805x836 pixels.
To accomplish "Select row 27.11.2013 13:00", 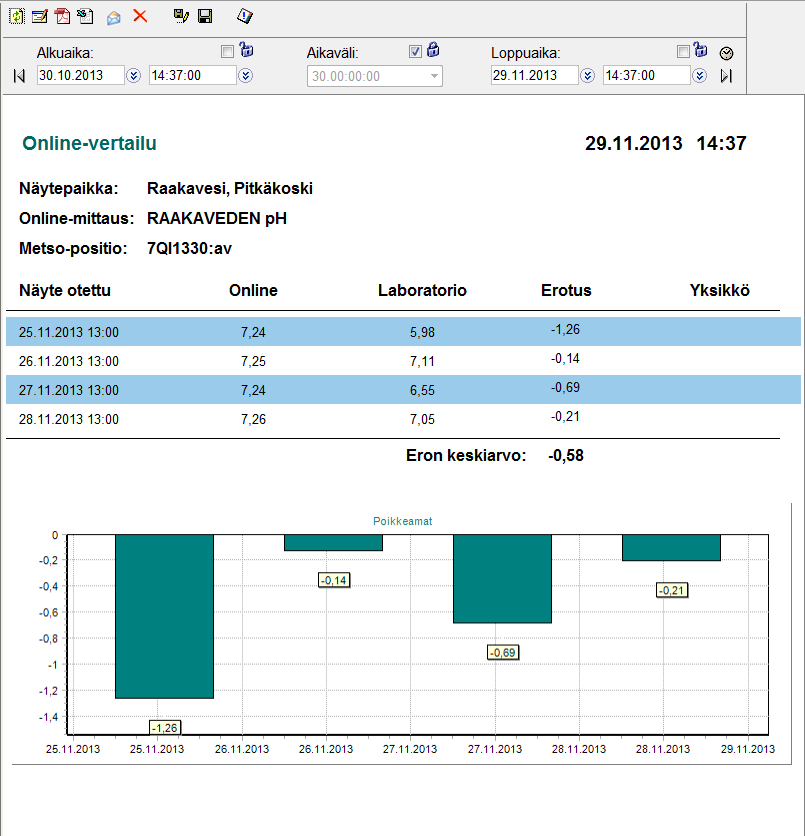I will 403,390.
